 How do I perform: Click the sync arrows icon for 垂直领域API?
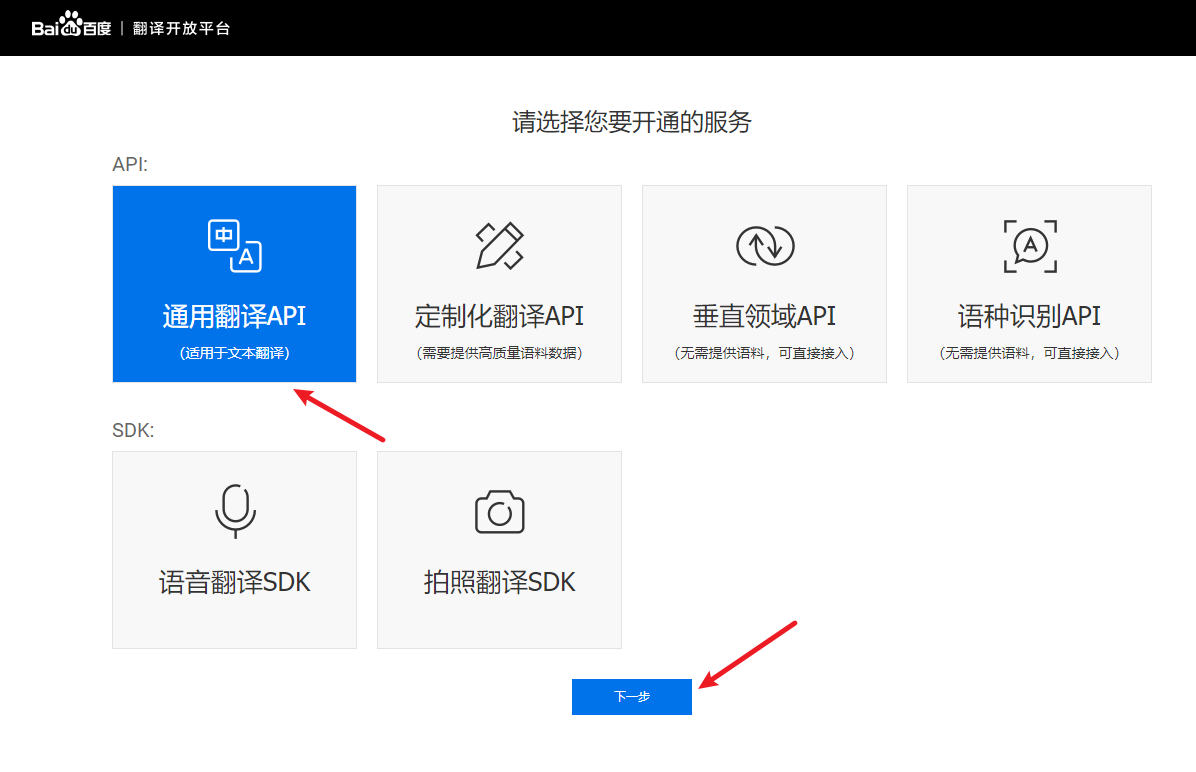click(765, 246)
